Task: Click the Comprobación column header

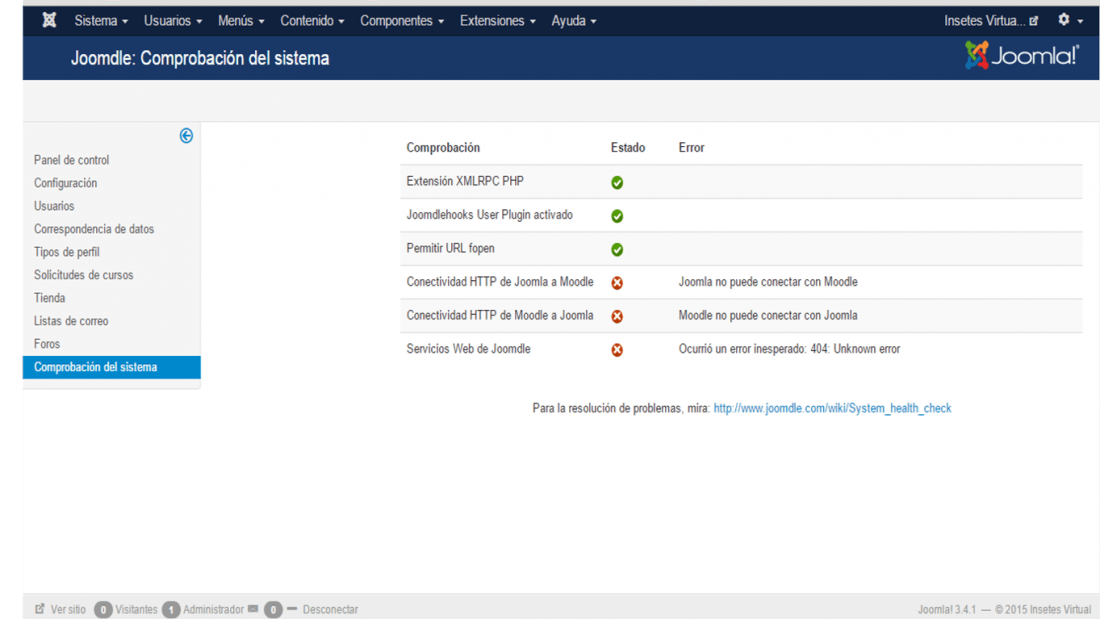Action: click(443, 147)
